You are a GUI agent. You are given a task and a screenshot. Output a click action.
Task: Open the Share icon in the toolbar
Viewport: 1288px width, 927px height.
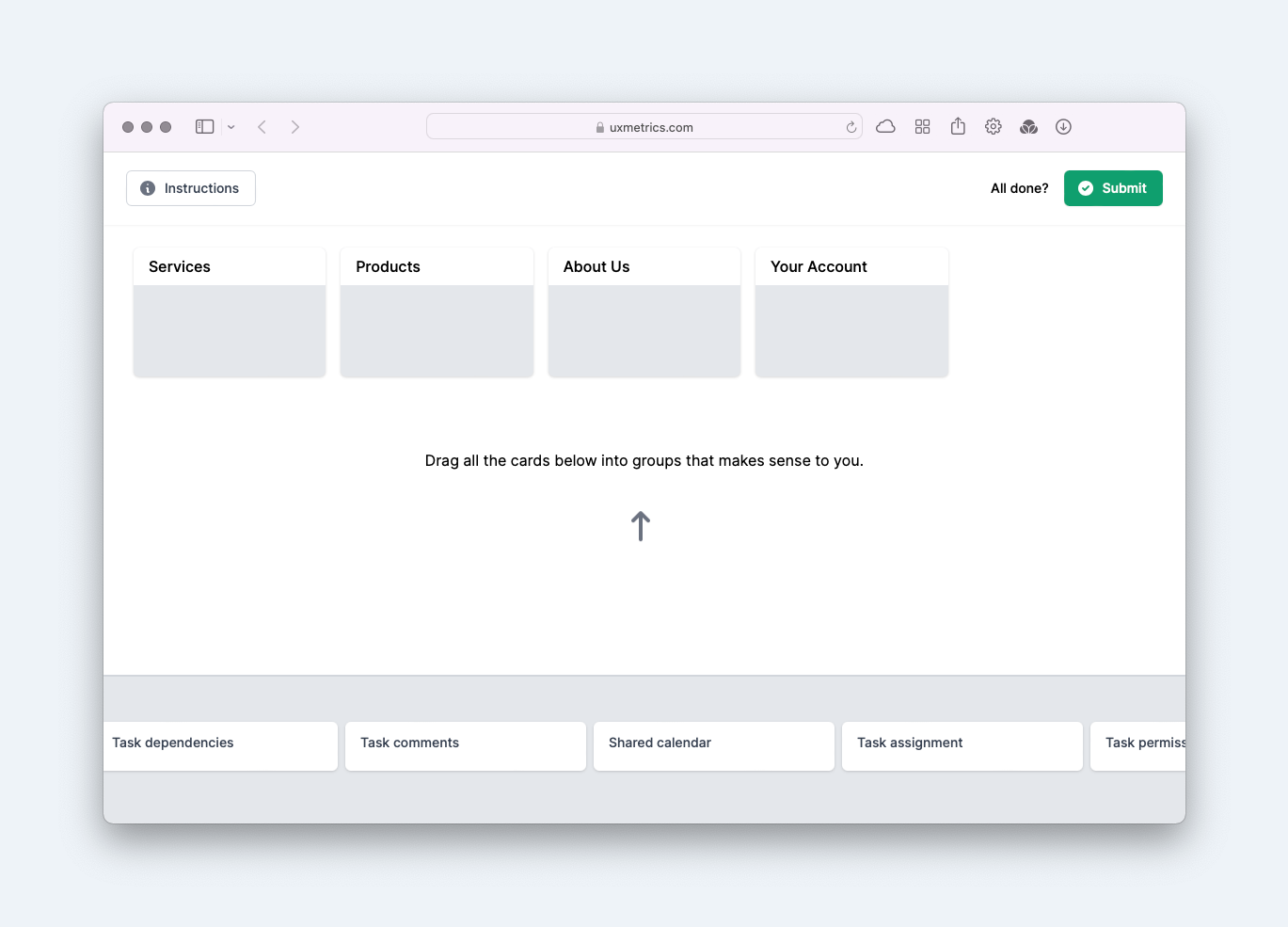click(x=958, y=126)
